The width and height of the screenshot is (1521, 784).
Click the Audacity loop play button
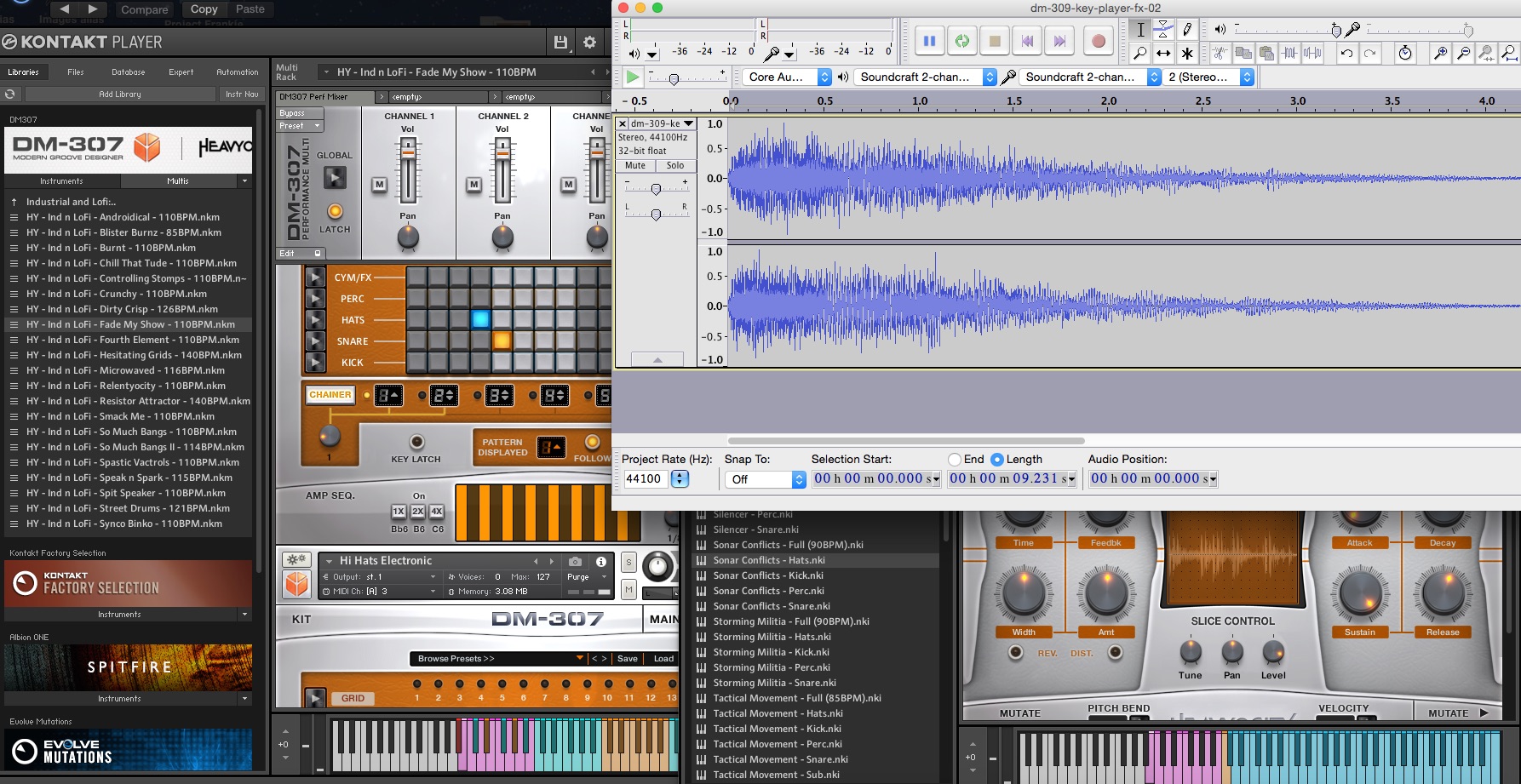(x=962, y=40)
